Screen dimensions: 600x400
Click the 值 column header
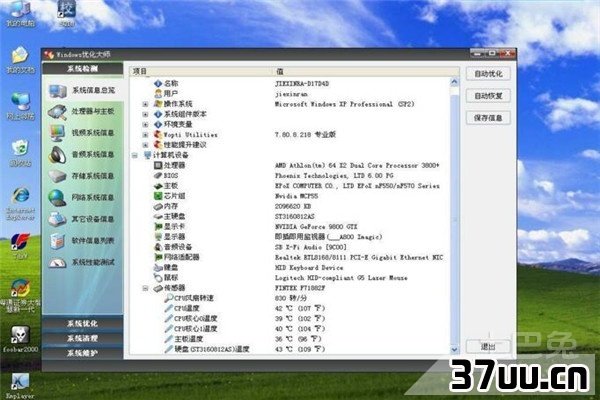(x=366, y=71)
